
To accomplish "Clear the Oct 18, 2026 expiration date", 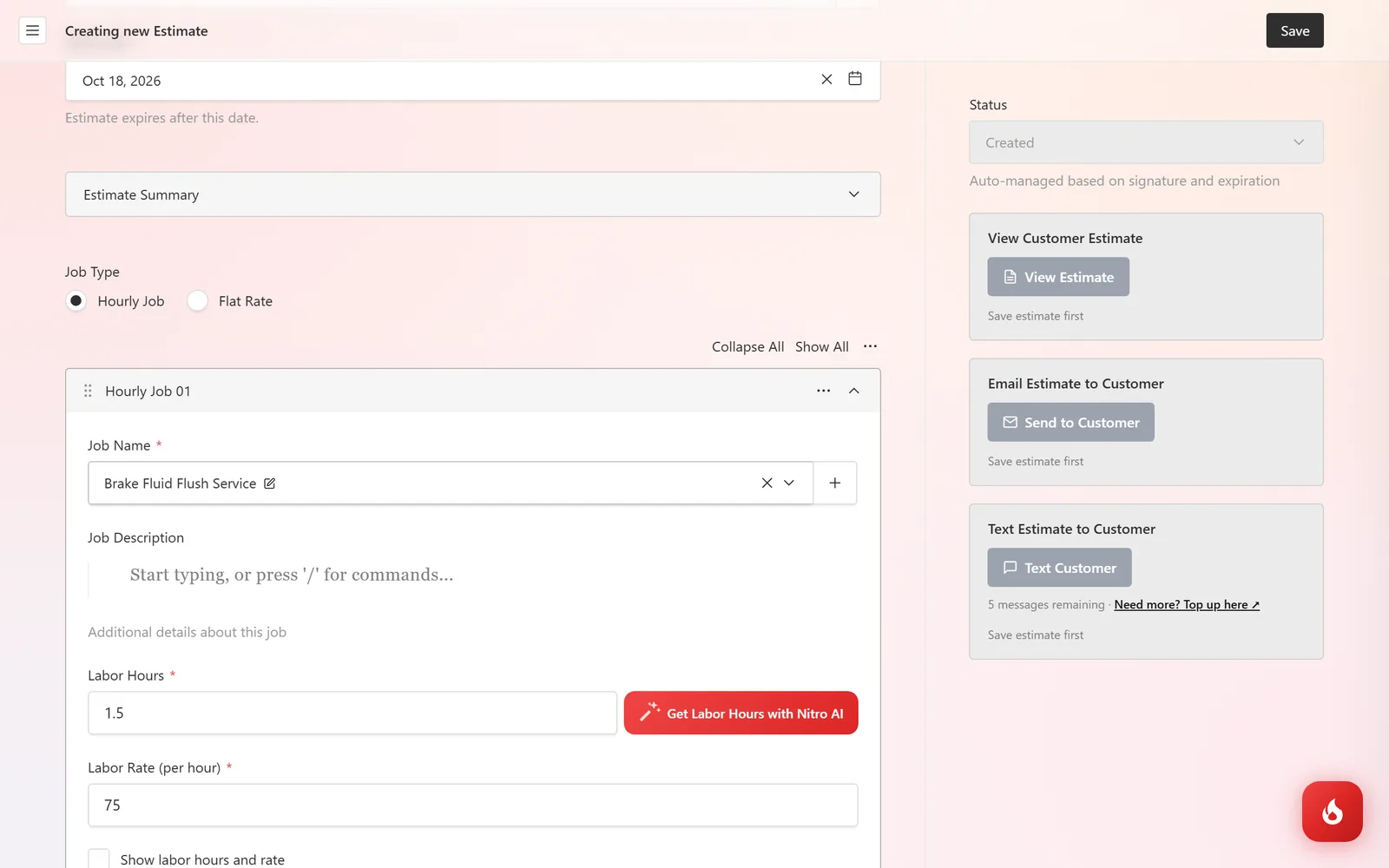I will (826, 79).
